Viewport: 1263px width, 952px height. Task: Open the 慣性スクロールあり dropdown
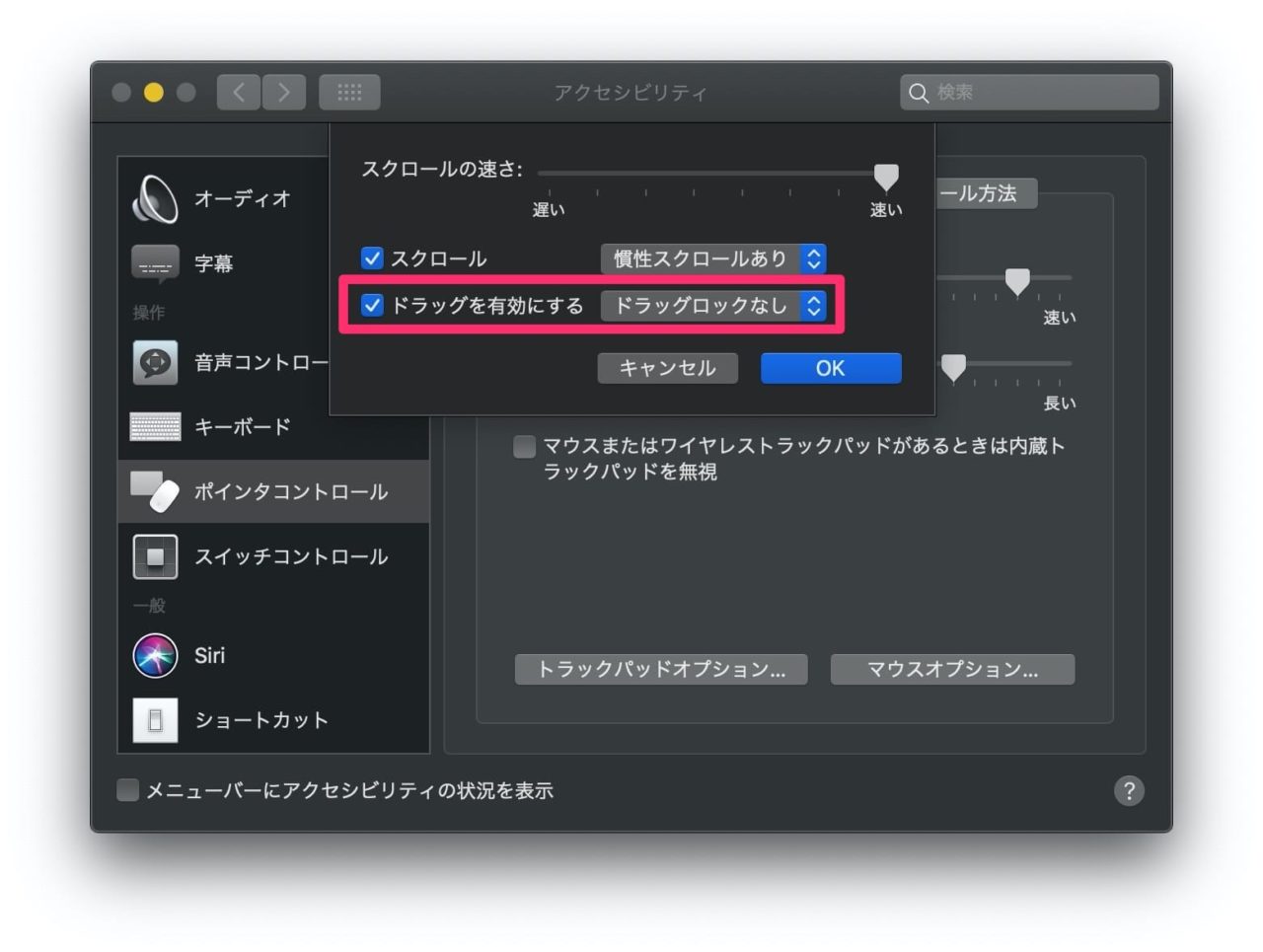click(x=713, y=259)
